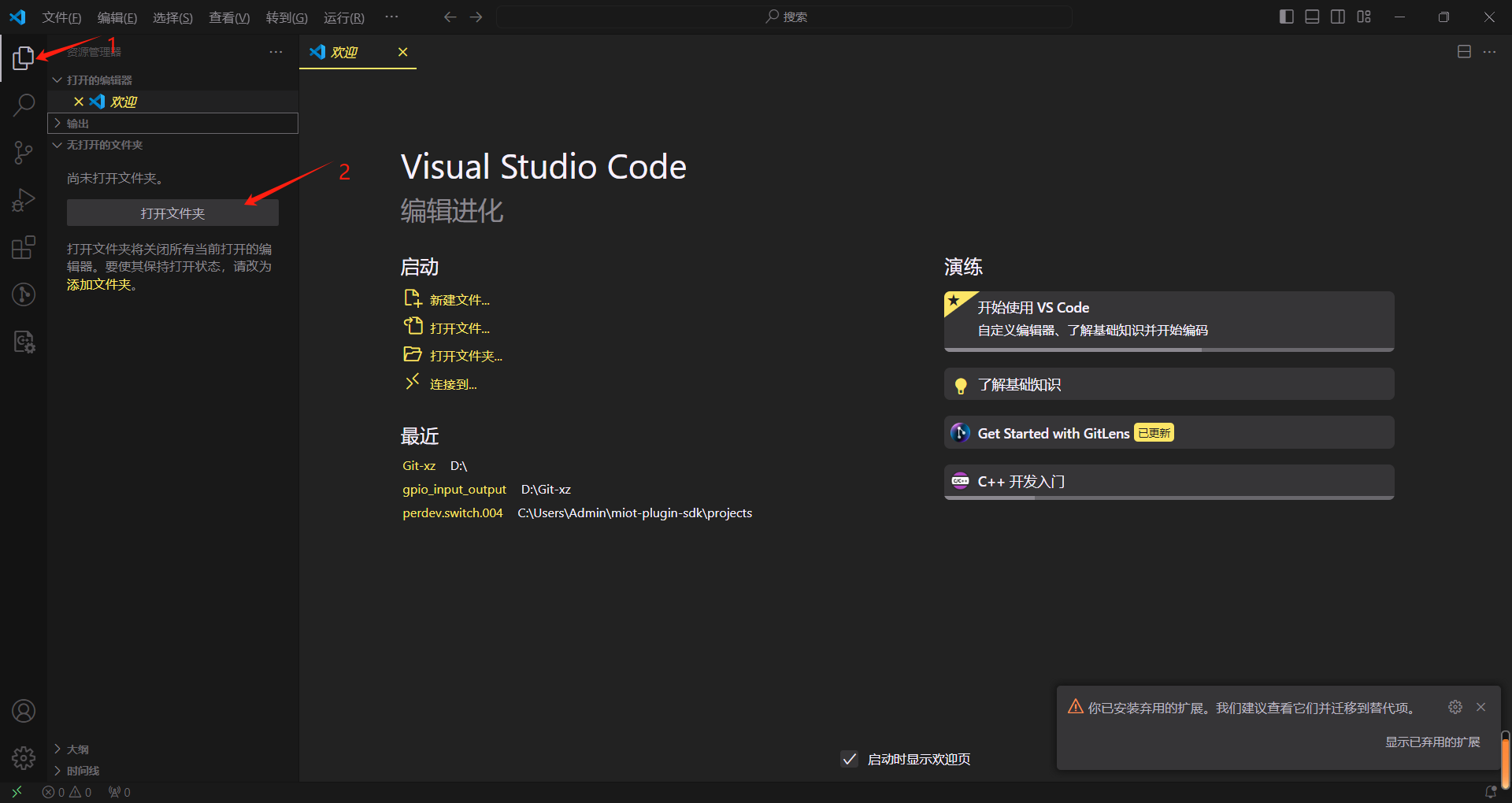This screenshot has width=1512, height=803.
Task: Open customize layout icon
Action: pyautogui.click(x=1364, y=17)
